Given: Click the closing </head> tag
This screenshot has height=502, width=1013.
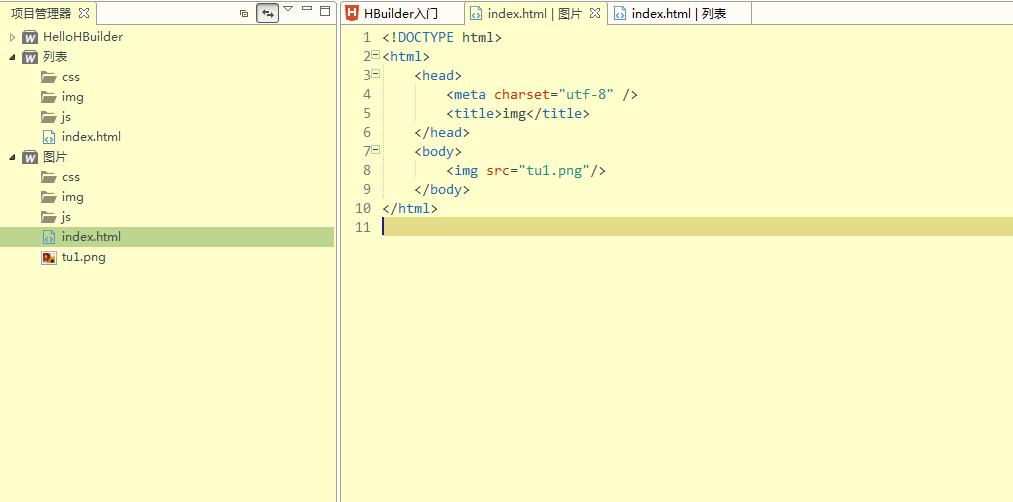Looking at the screenshot, I should pyautogui.click(x=442, y=132).
